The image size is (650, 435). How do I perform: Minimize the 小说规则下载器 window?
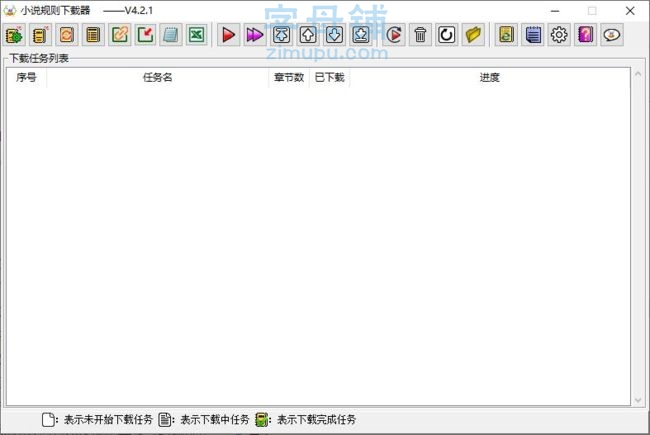coord(555,11)
